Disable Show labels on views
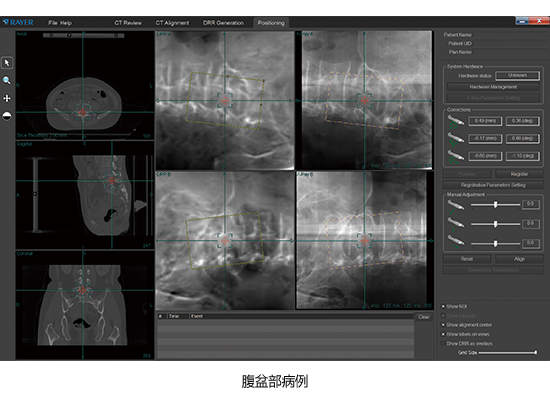Screen dimensions: 550x400 coord(443,334)
